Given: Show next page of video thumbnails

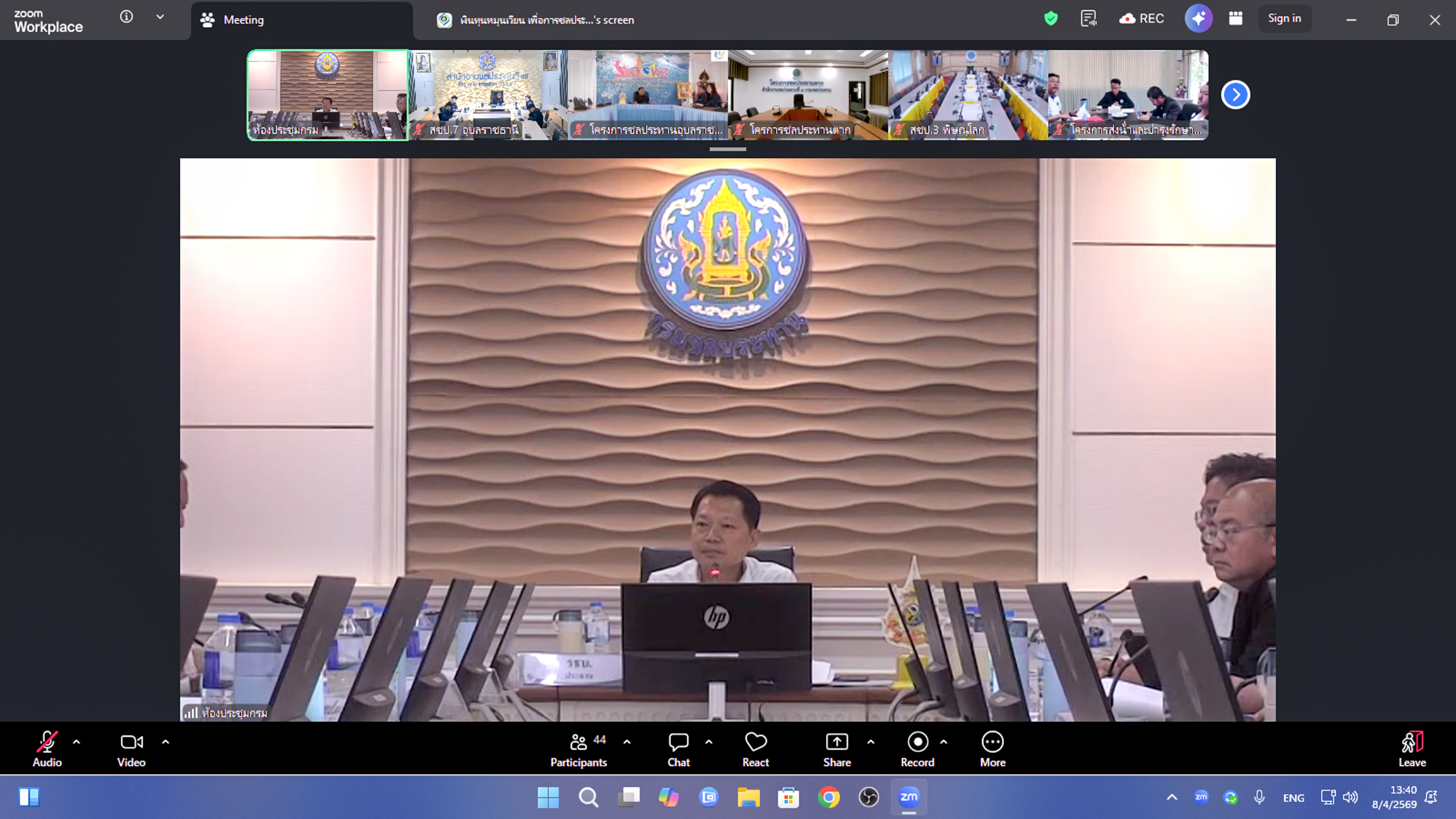Looking at the screenshot, I should [x=1235, y=94].
